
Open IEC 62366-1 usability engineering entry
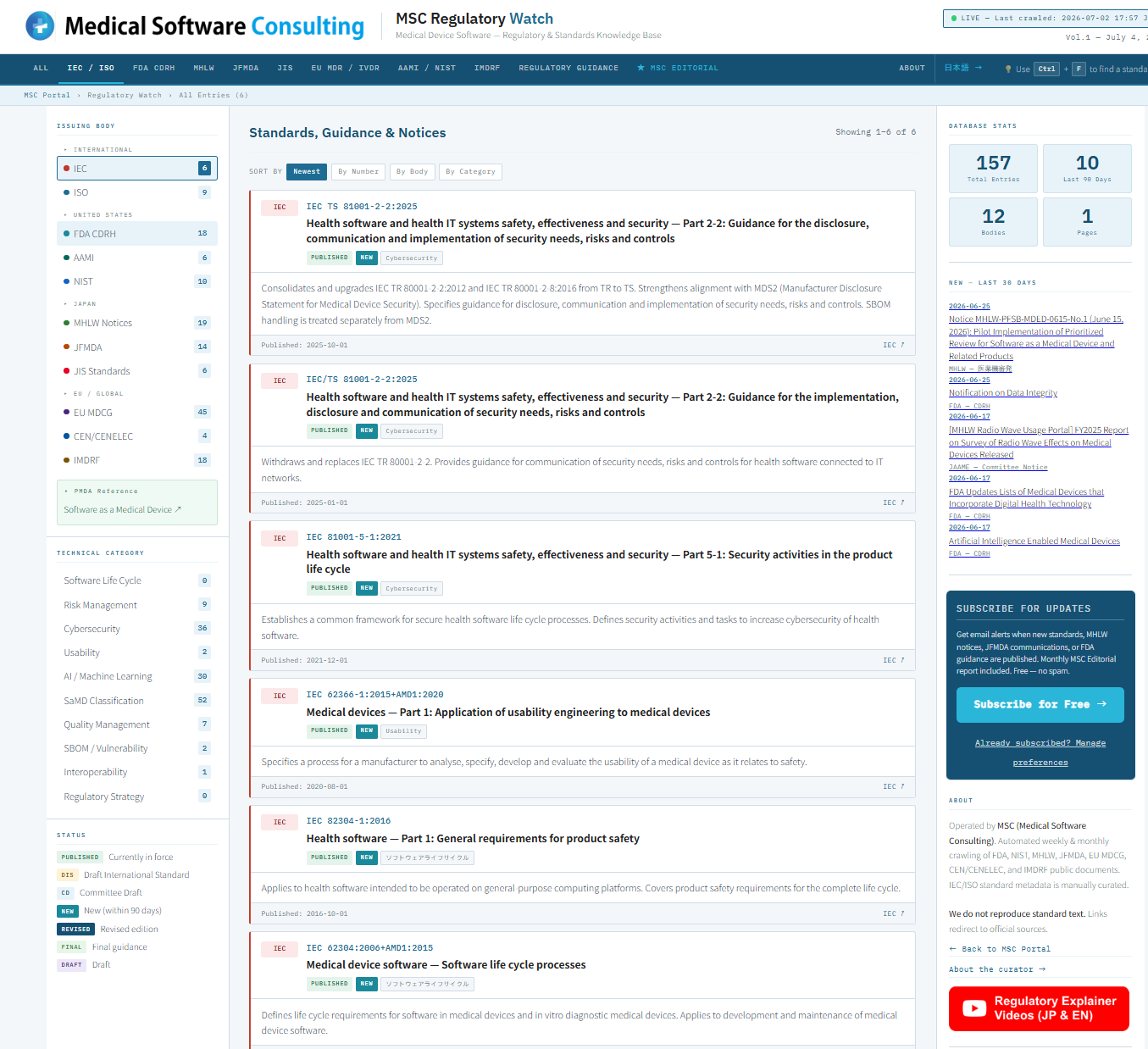tap(508, 713)
